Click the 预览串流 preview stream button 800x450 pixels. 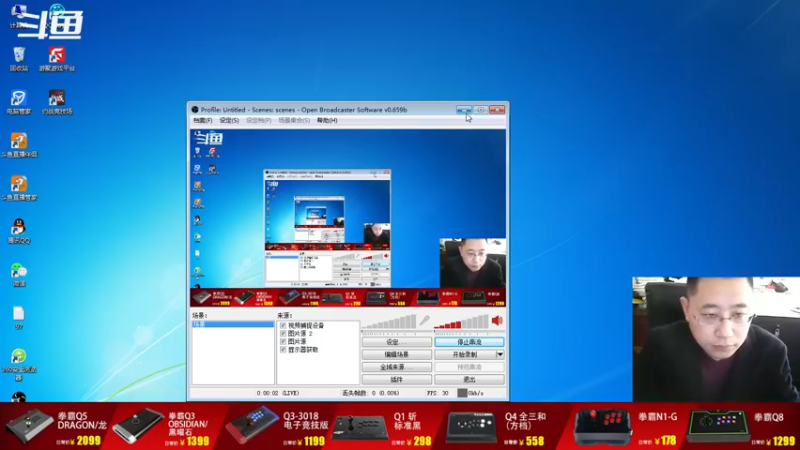click(469, 367)
